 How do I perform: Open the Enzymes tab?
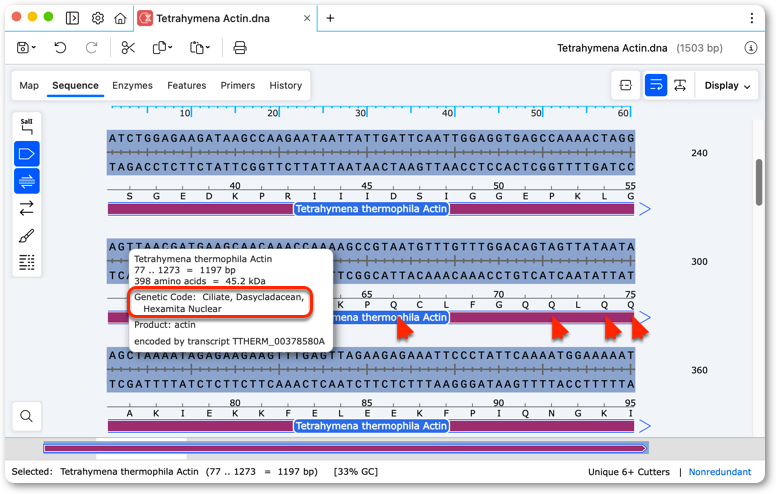click(x=132, y=86)
